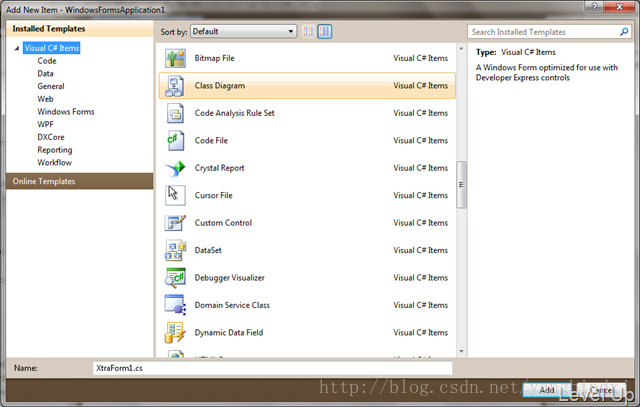The width and height of the screenshot is (640, 407).
Task: Switch to medium icons view
Action: pyautogui.click(x=325, y=31)
